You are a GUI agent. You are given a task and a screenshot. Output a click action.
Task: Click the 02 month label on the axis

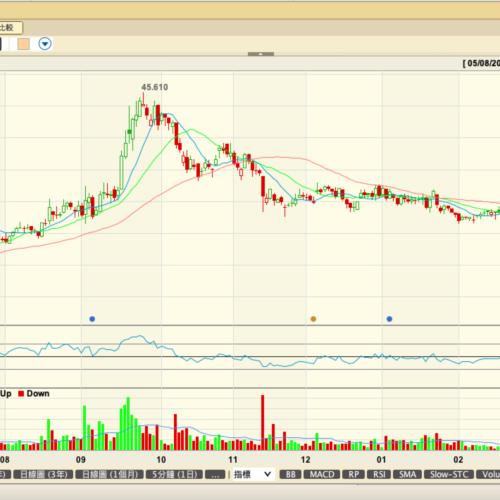pyautogui.click(x=458, y=460)
